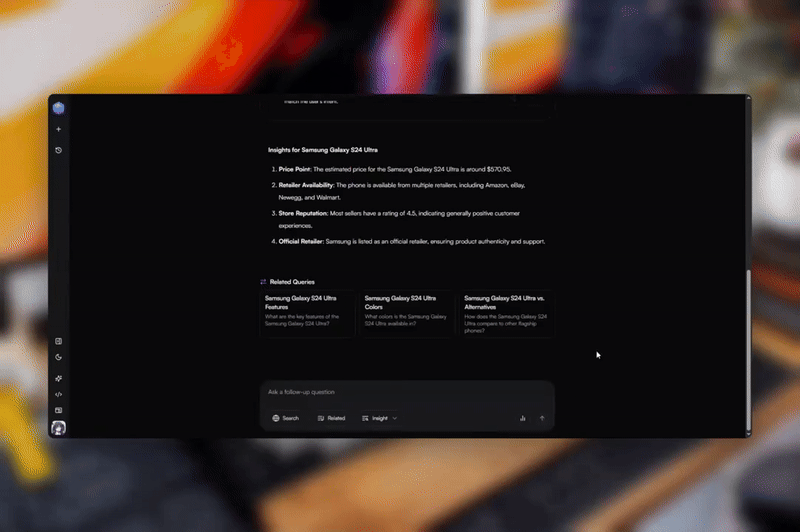Toggle the Related queries button
The width and height of the screenshot is (800, 532).
click(x=332, y=418)
